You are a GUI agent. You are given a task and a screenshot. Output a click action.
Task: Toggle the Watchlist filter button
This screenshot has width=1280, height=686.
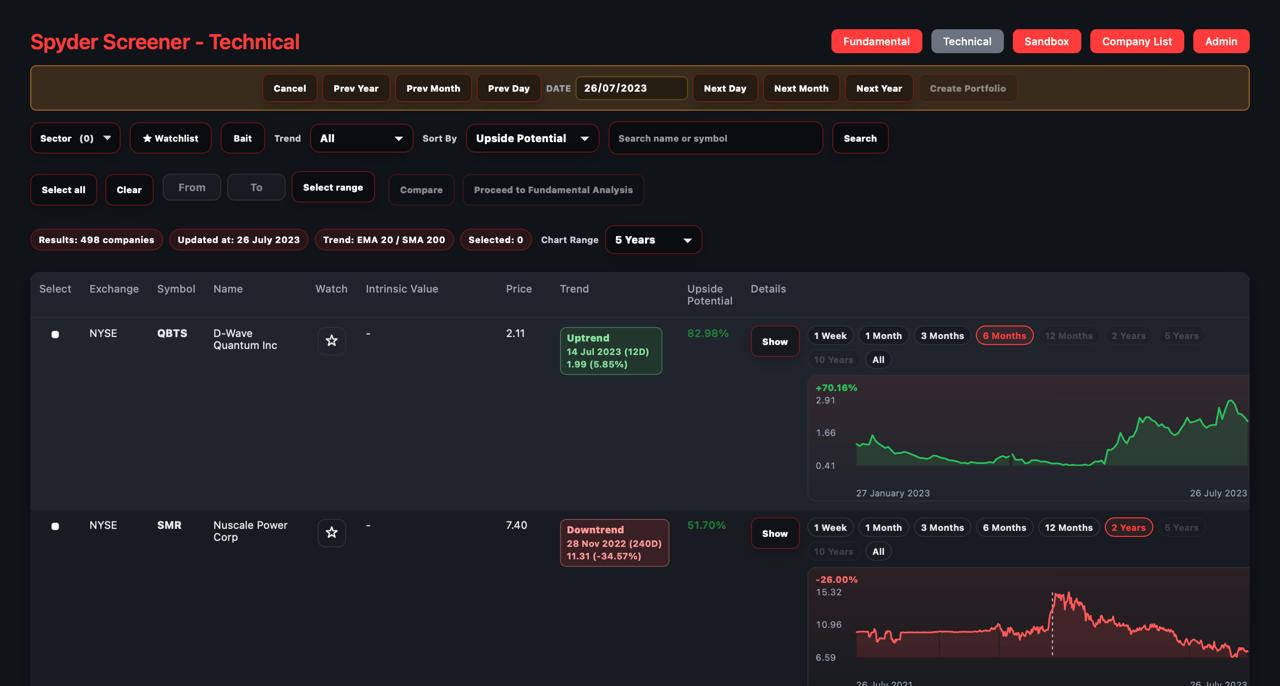click(170, 138)
